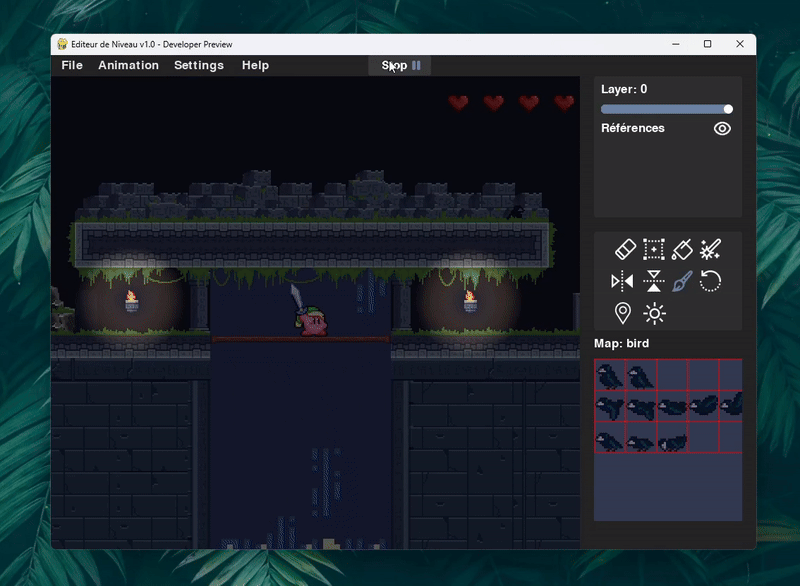This screenshot has height=586, width=800.
Task: Open the File menu
Action: 72,65
